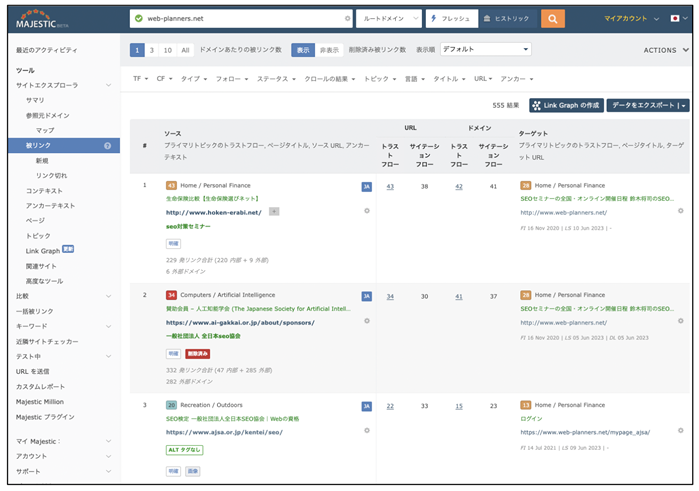Expand the ACTIONS menu

[666, 50]
